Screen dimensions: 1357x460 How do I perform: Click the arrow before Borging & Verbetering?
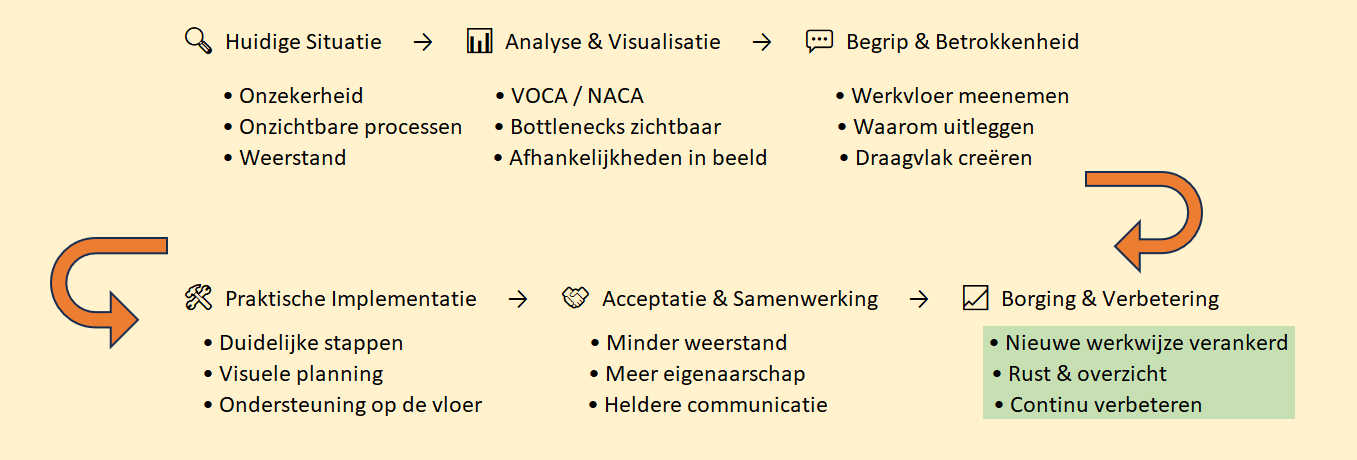coord(918,299)
